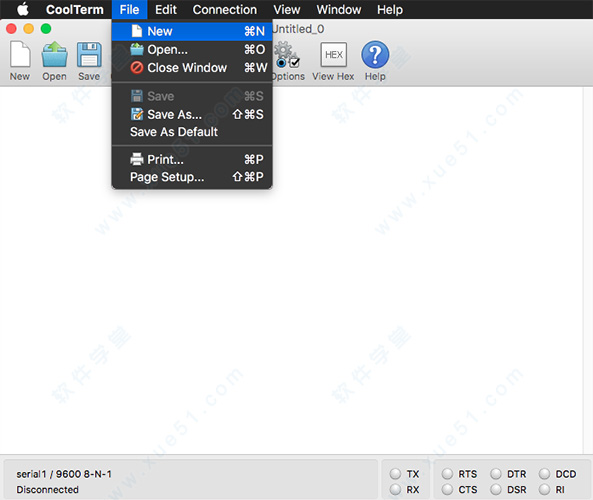
Task: Open the Edit menu
Action: click(166, 9)
